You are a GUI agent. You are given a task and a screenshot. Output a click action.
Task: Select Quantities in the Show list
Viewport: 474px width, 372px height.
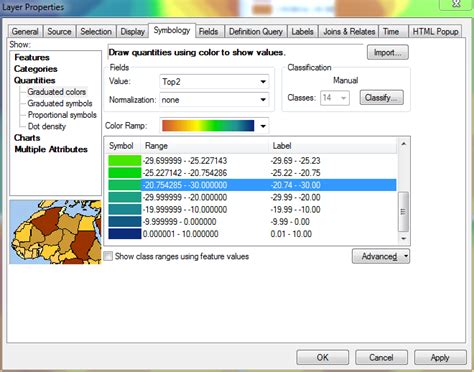(x=35, y=80)
